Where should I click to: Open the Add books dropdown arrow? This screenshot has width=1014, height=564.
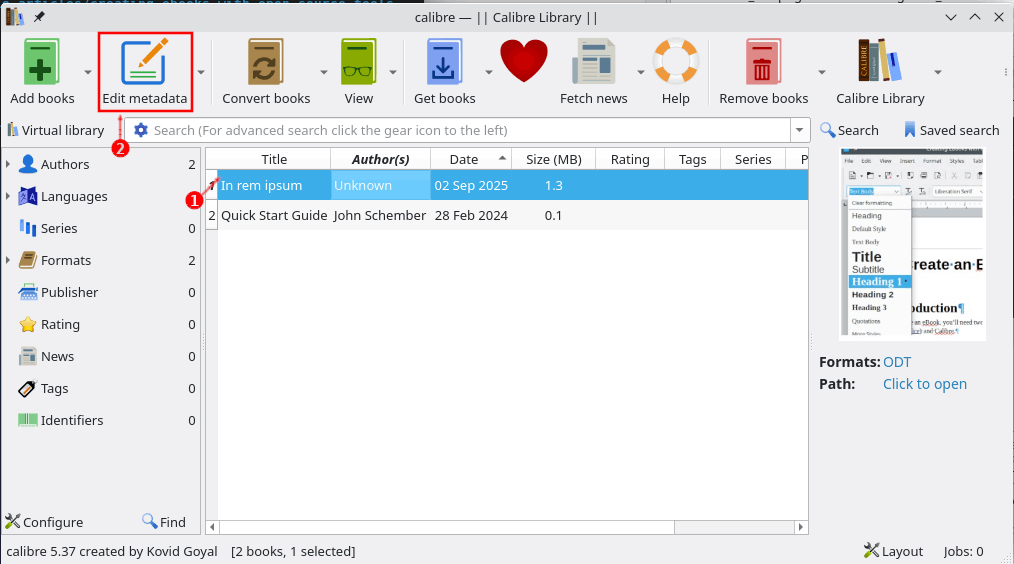[x=88, y=72]
